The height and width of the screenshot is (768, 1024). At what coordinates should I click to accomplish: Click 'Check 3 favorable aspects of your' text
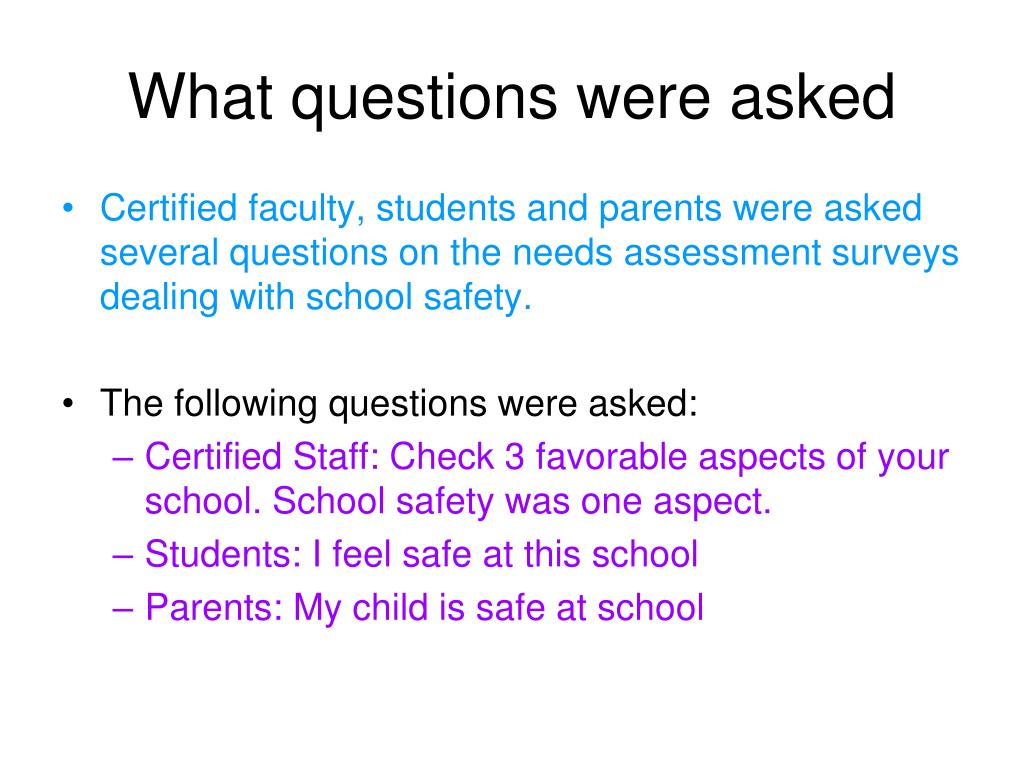click(x=669, y=457)
